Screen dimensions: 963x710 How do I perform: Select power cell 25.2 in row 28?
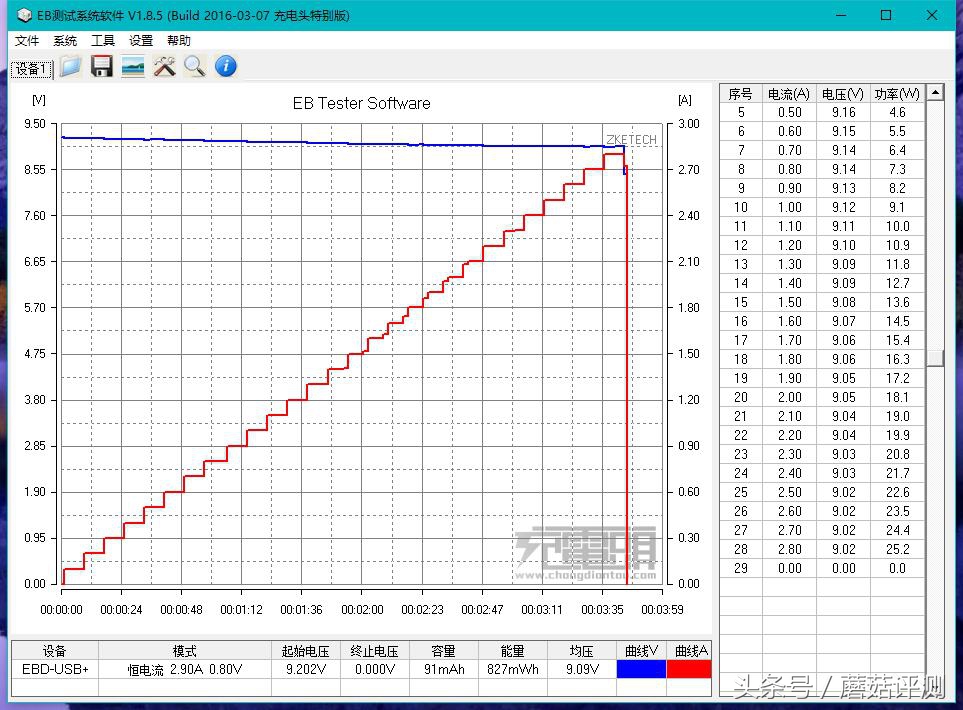tap(897, 549)
